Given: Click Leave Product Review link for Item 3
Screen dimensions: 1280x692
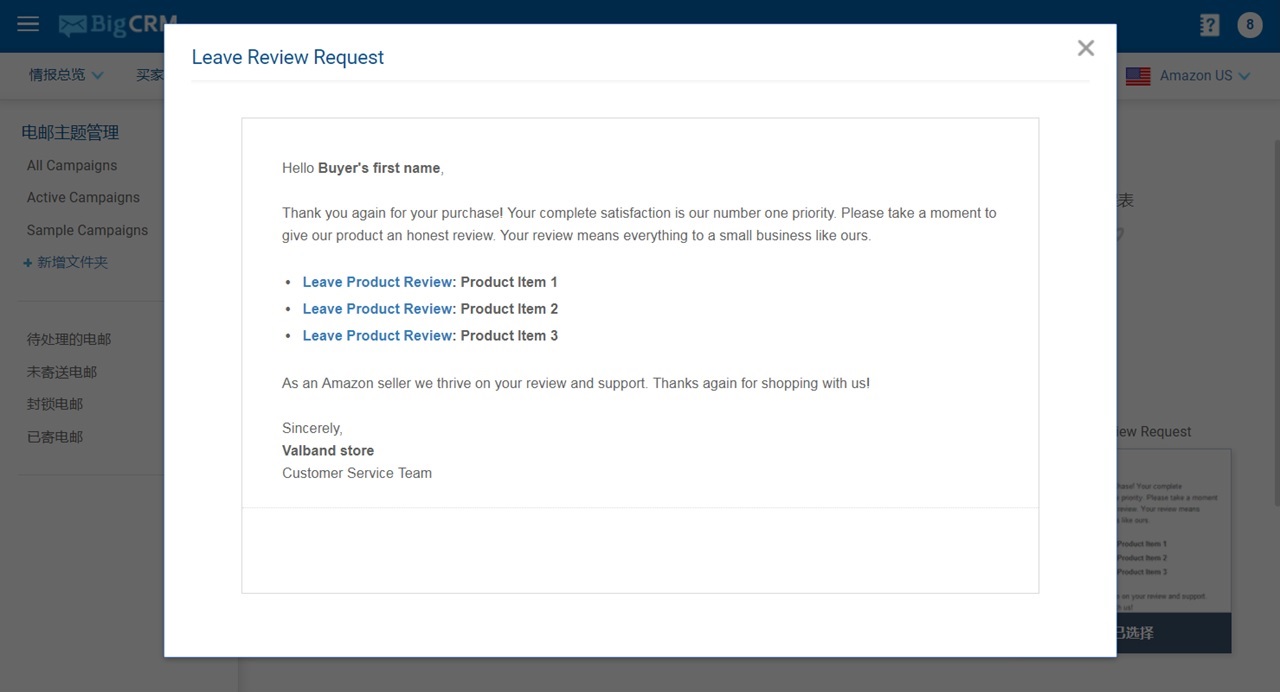Looking at the screenshot, I should click(378, 336).
